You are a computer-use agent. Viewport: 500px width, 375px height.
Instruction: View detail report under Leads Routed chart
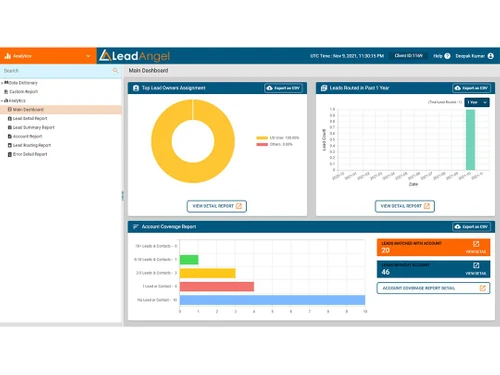[x=405, y=206]
